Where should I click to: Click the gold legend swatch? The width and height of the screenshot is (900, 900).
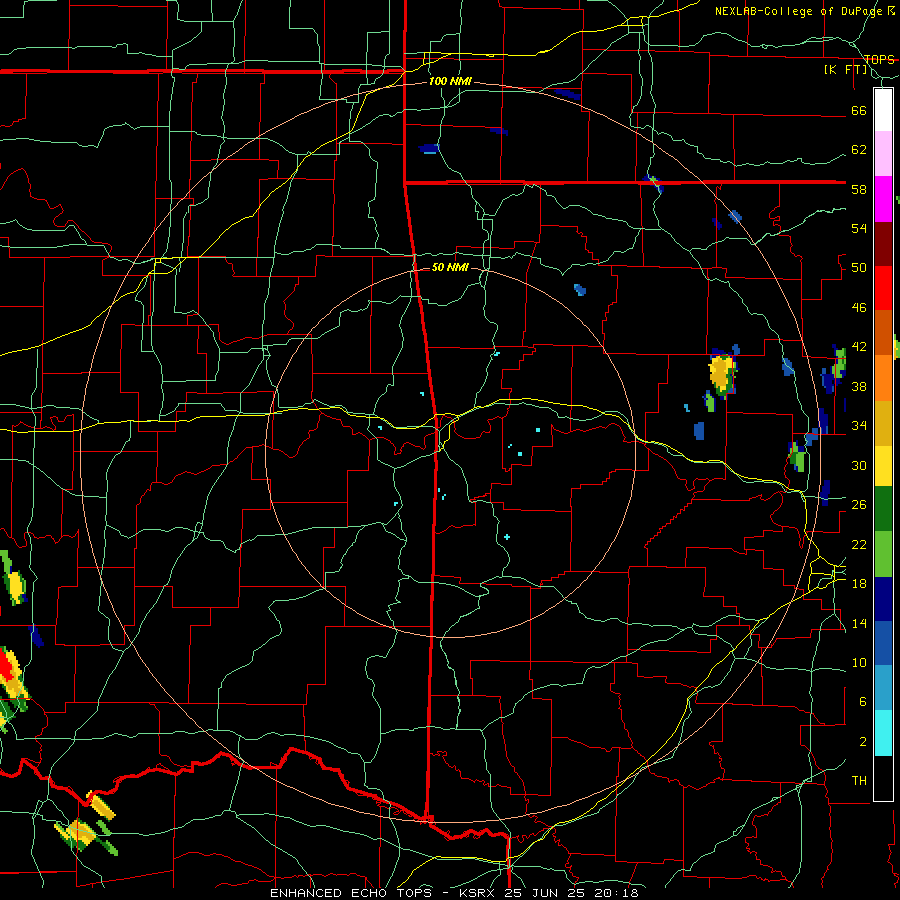(883, 423)
